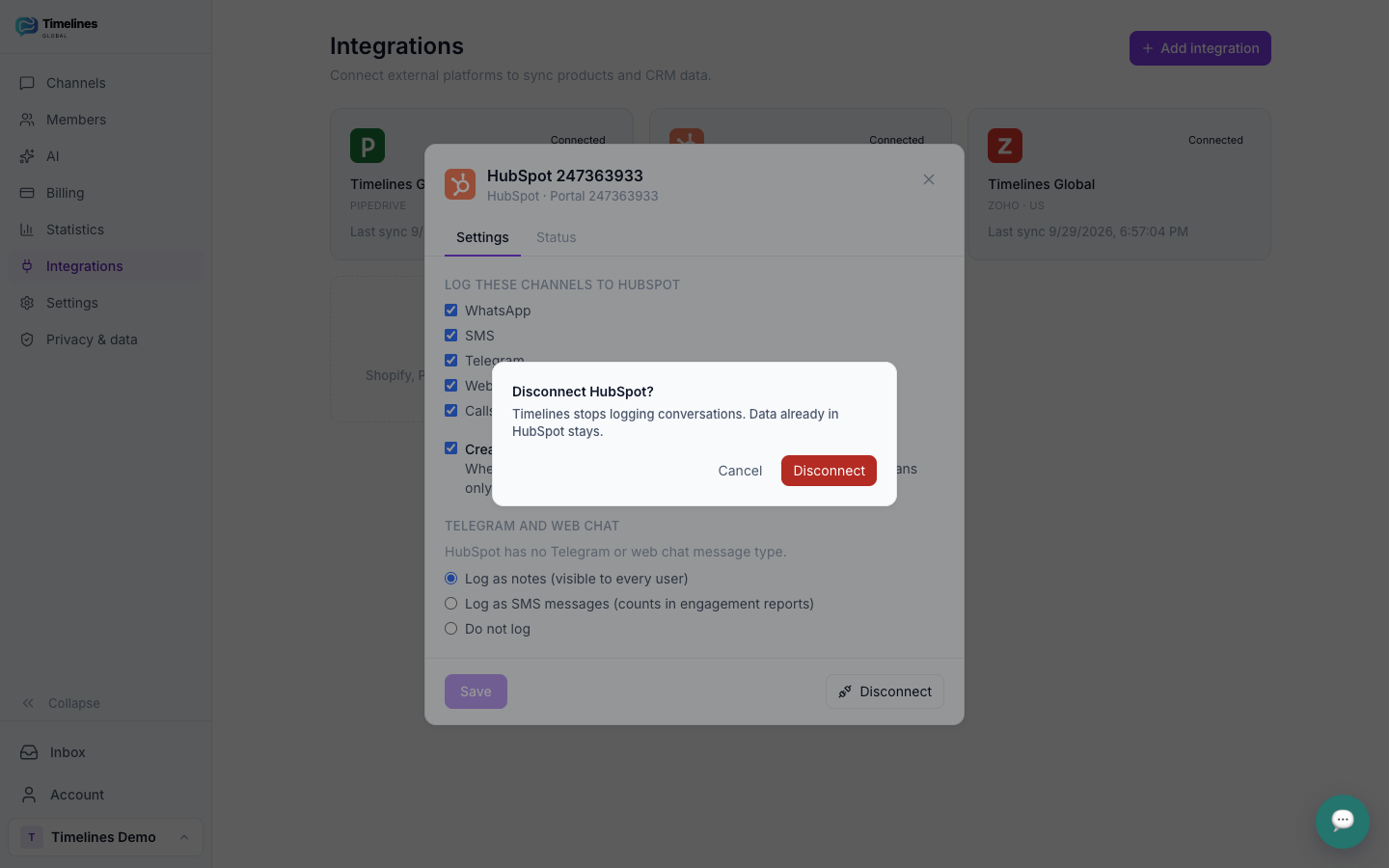
Task: Switch to the Status tab
Action: tap(556, 237)
